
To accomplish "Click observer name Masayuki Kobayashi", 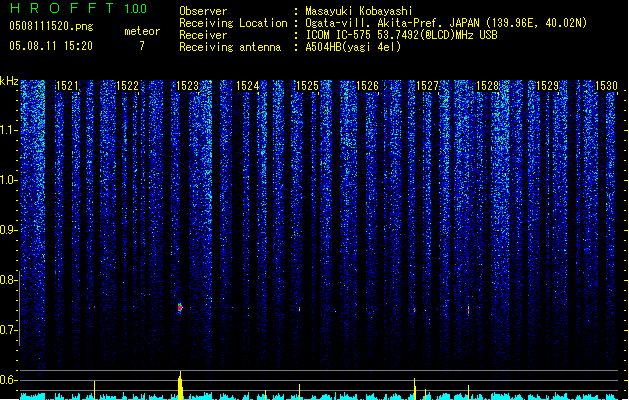I will 359,11.
